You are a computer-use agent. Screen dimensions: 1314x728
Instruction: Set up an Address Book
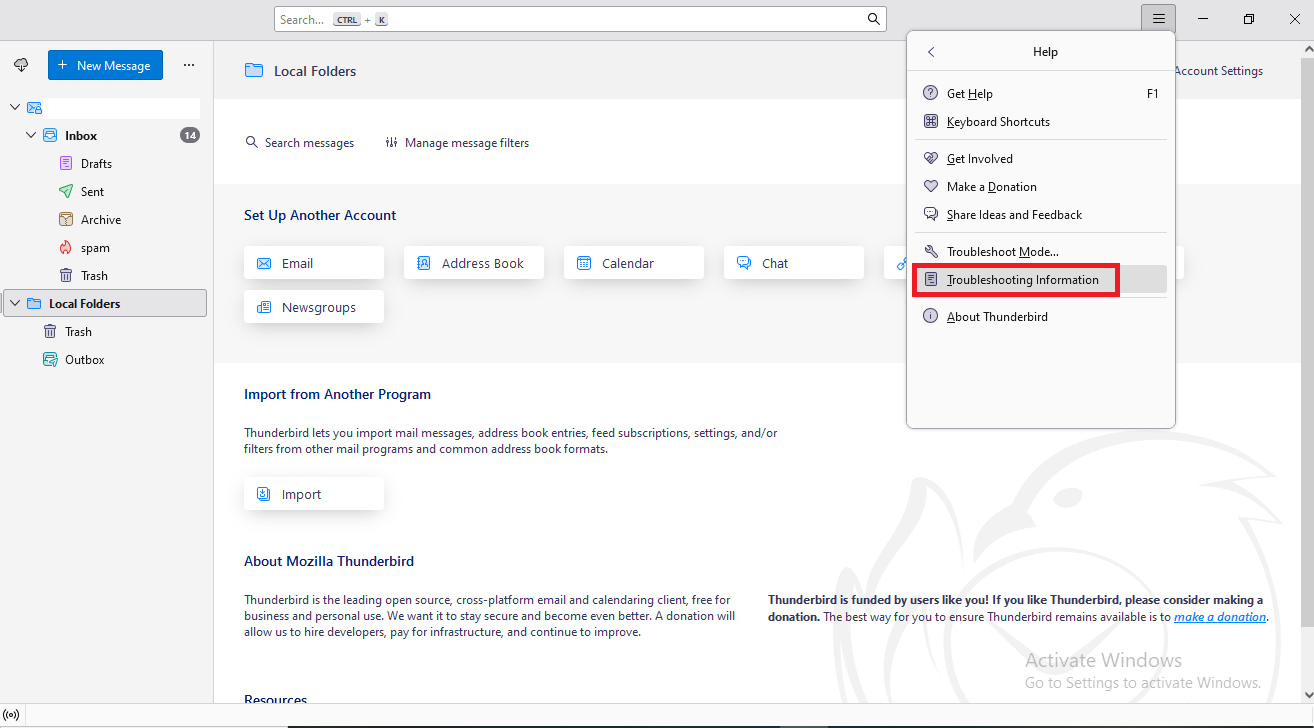[x=474, y=263]
